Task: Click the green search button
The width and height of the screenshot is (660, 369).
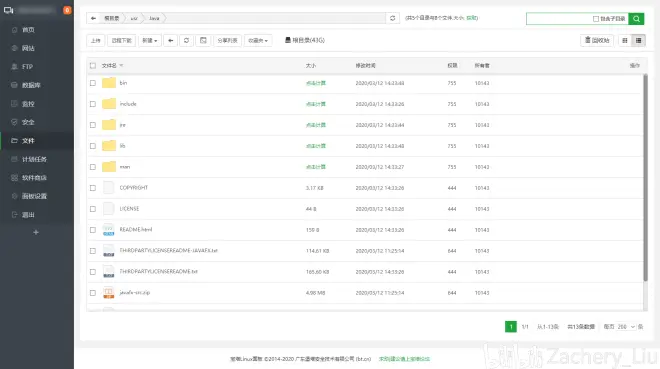Action: pyautogui.click(x=636, y=19)
